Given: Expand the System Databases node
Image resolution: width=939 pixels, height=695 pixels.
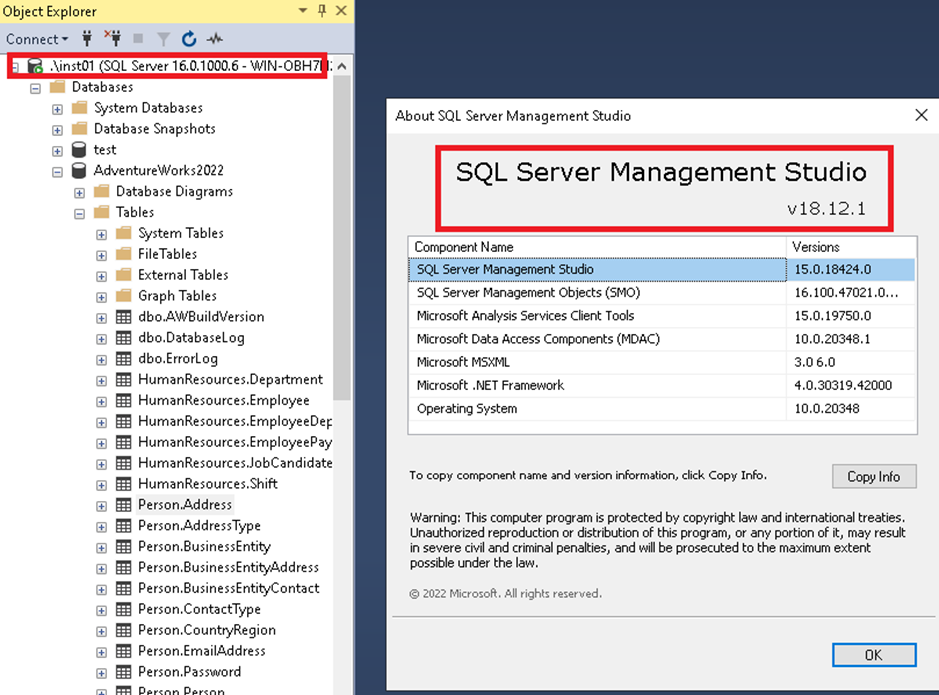Looking at the screenshot, I should (57, 110).
